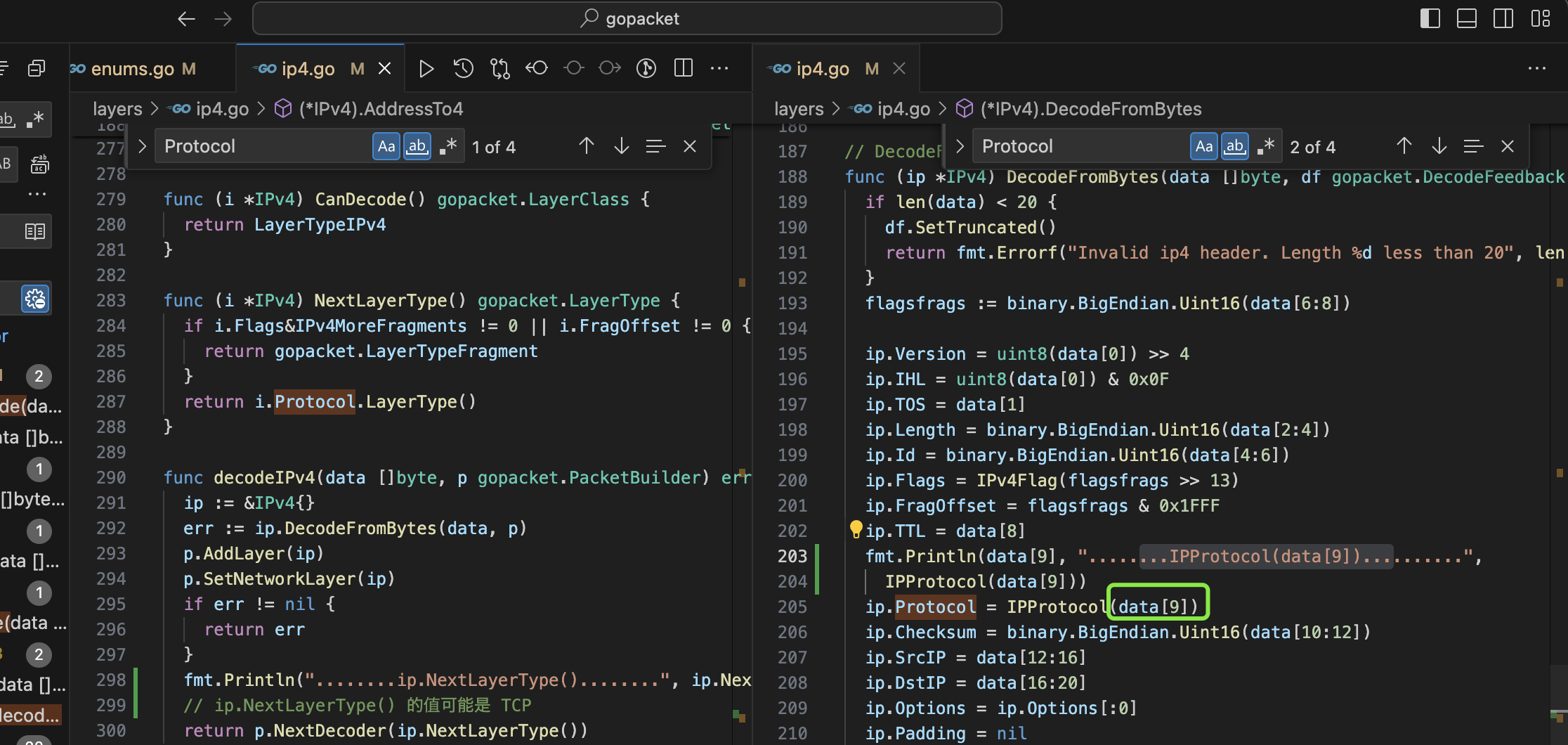The height and width of the screenshot is (745, 1568).
Task: Toggle search details ellipsis in sidebar
Action: coord(37,194)
